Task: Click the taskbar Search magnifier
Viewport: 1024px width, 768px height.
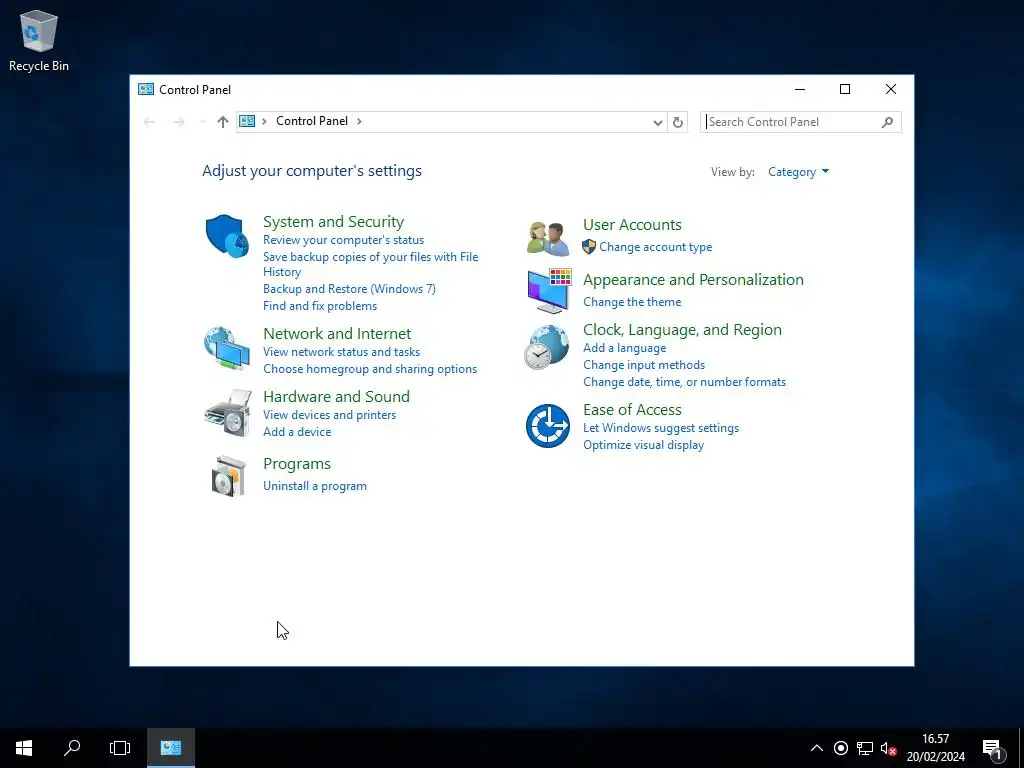Action: pyautogui.click(x=72, y=748)
